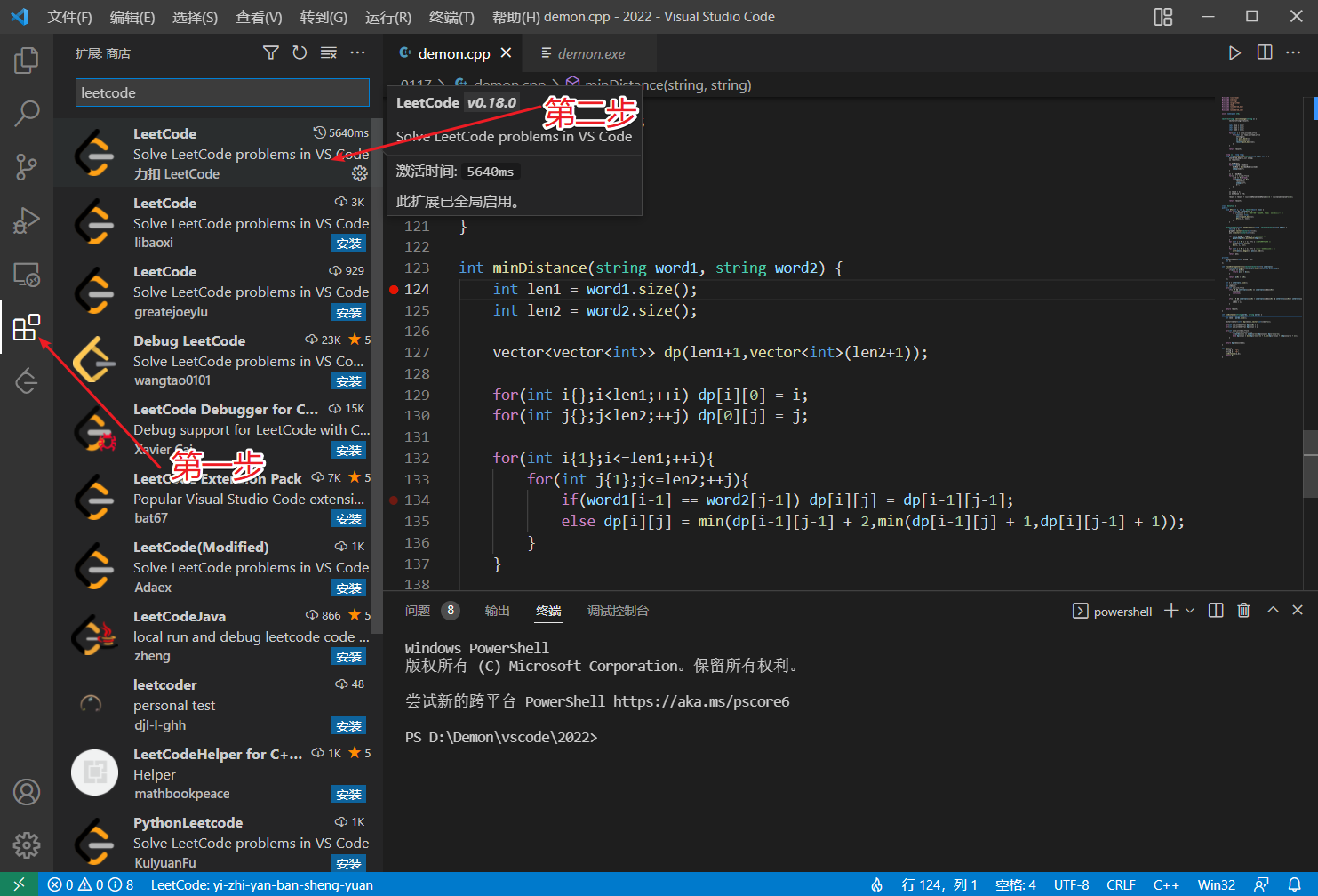This screenshot has height=896, width=1318.
Task: Switch to 输出 panel tab
Action: tap(498, 611)
